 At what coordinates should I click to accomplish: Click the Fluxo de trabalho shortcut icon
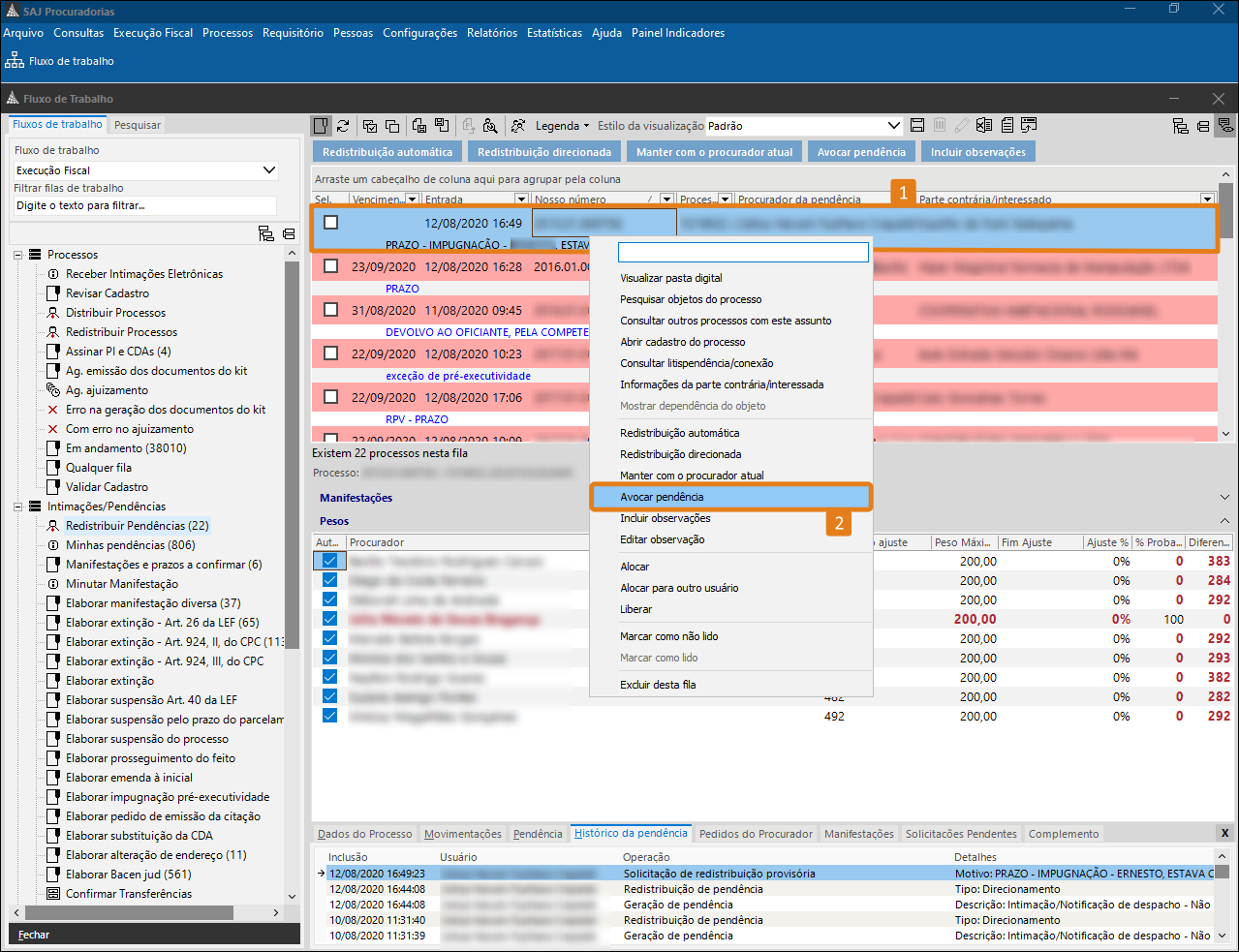click(15, 61)
